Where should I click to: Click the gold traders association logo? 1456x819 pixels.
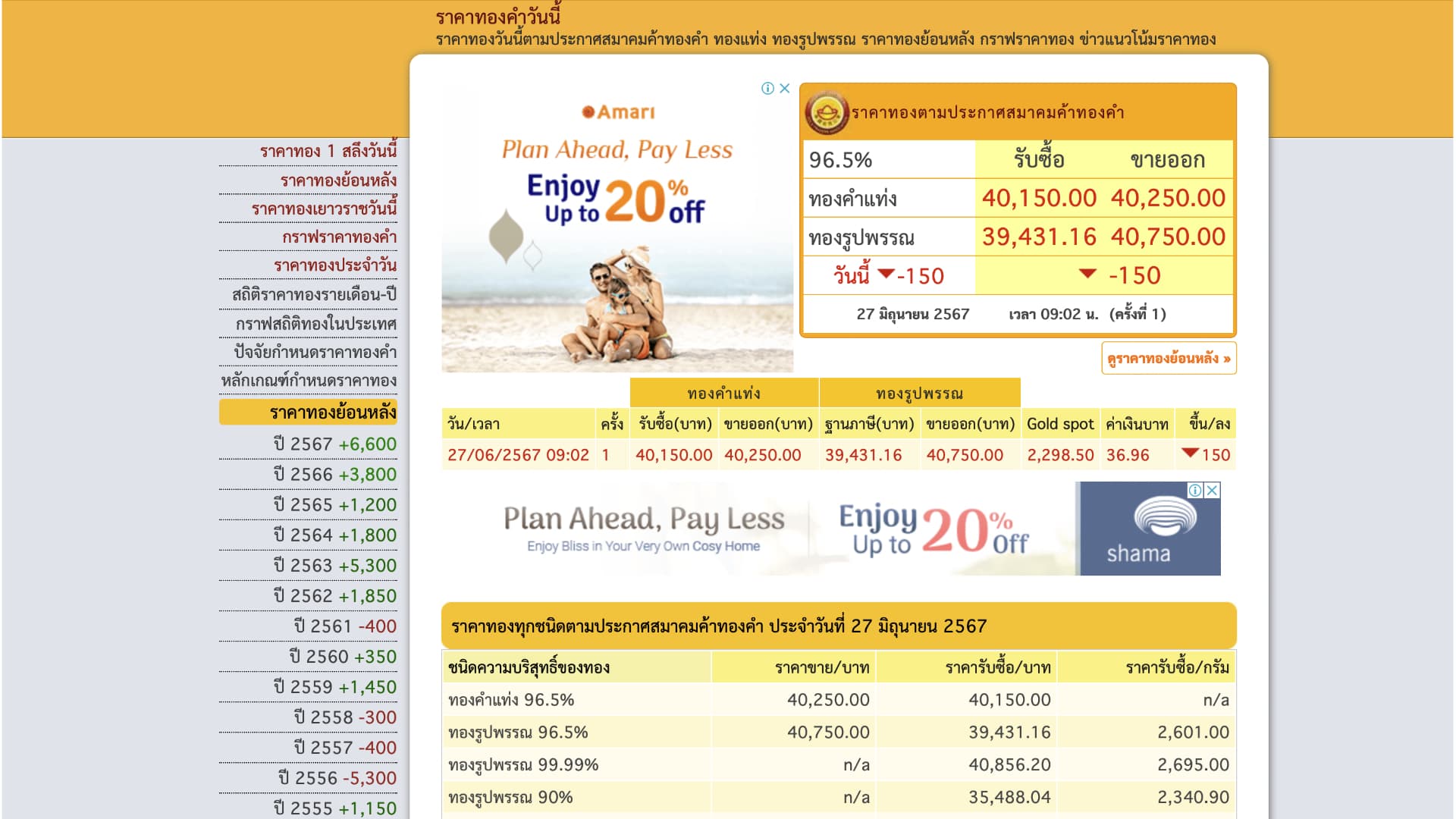[826, 113]
